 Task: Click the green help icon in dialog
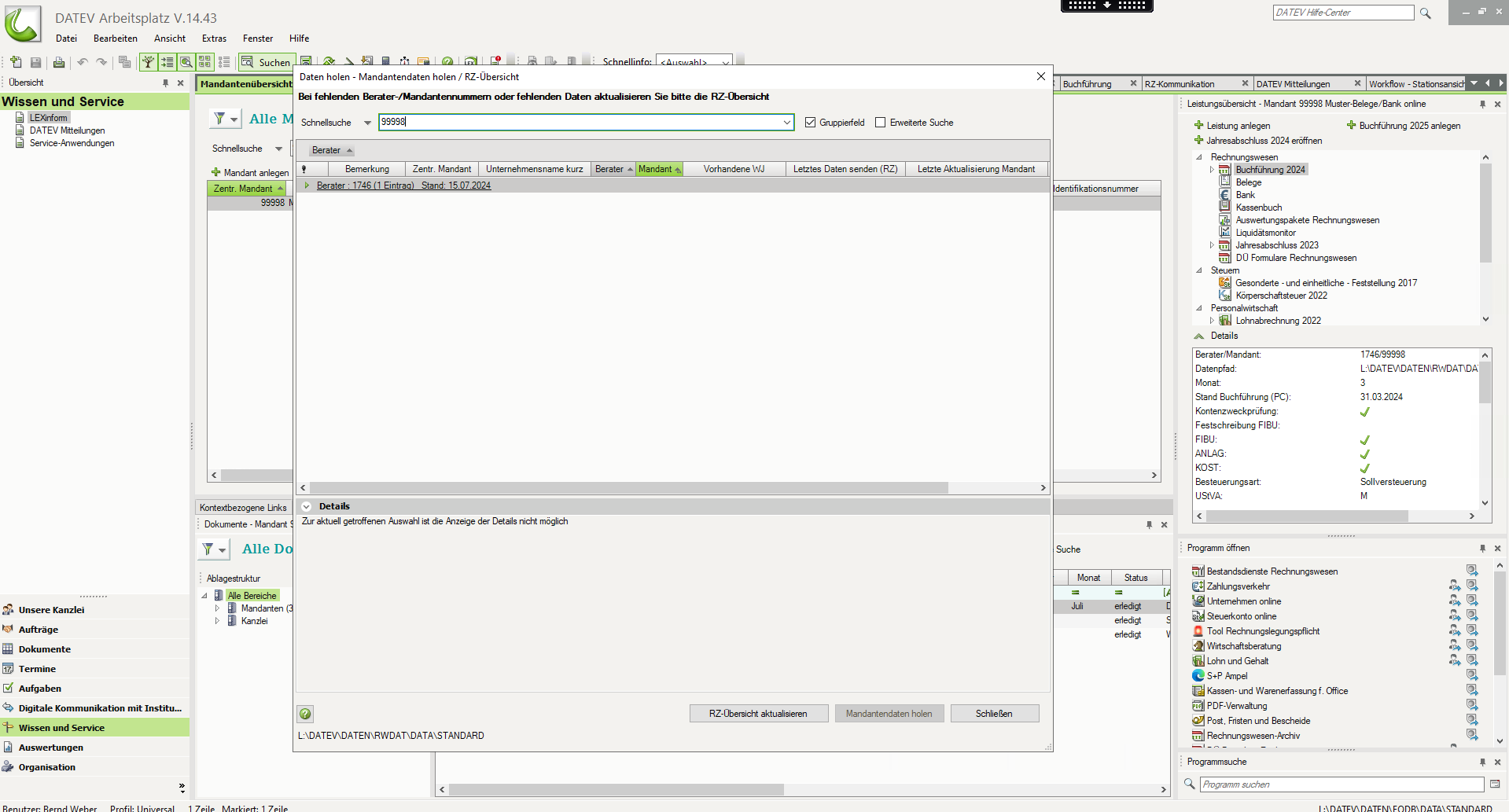305,714
